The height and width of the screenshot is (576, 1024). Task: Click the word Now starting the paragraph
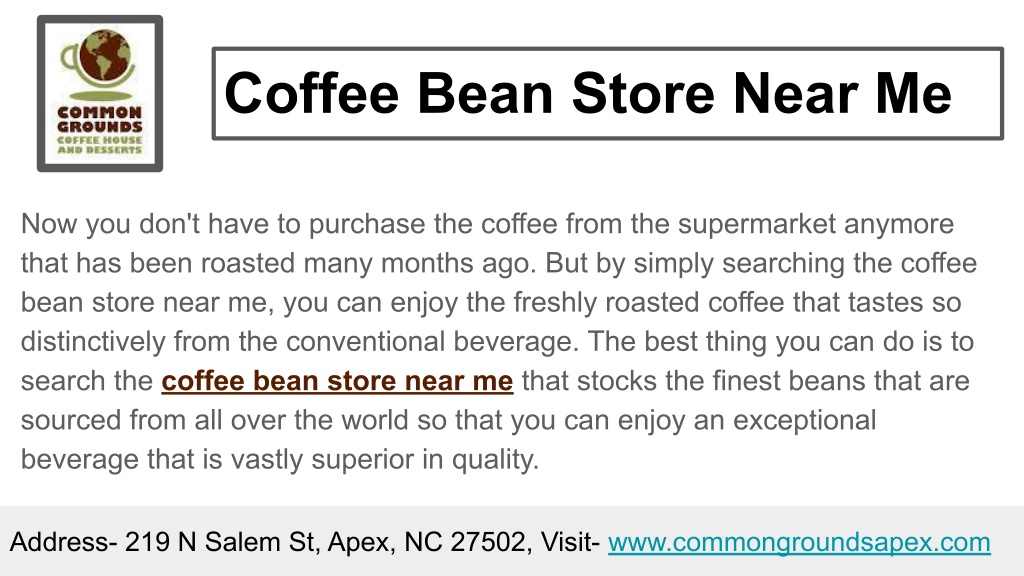(x=49, y=224)
